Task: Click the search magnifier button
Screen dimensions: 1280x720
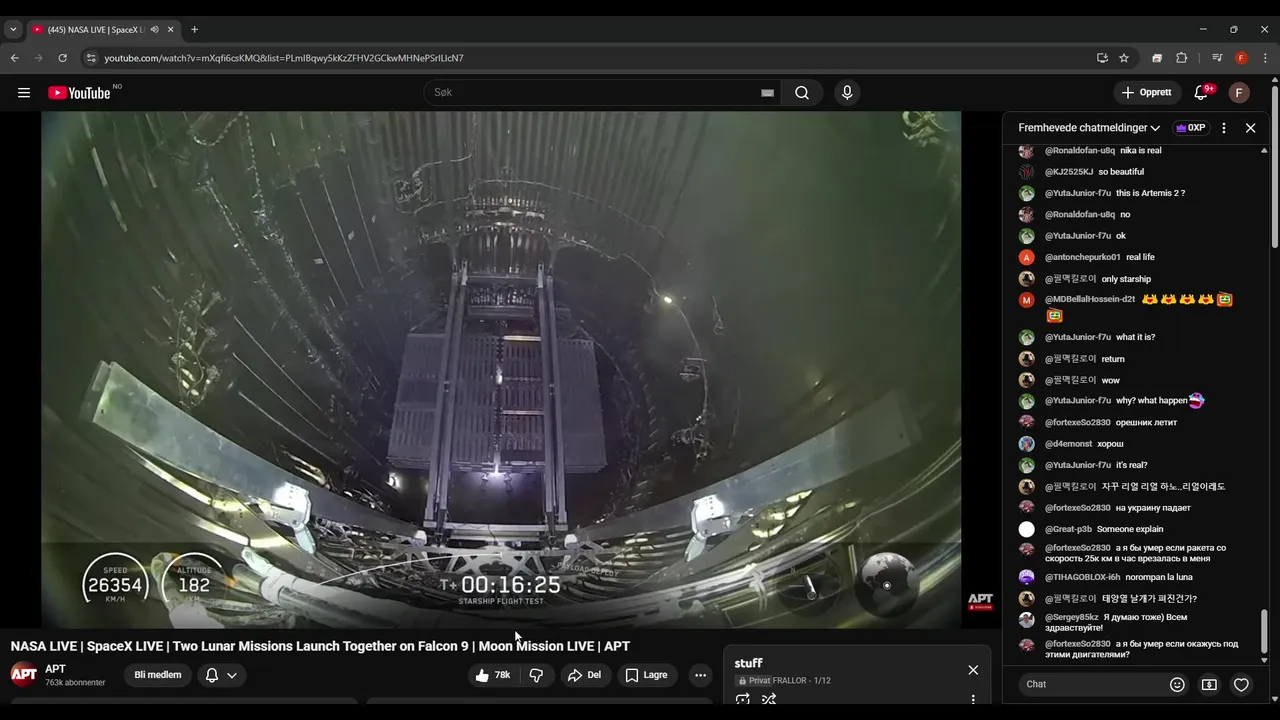Action: pos(802,93)
